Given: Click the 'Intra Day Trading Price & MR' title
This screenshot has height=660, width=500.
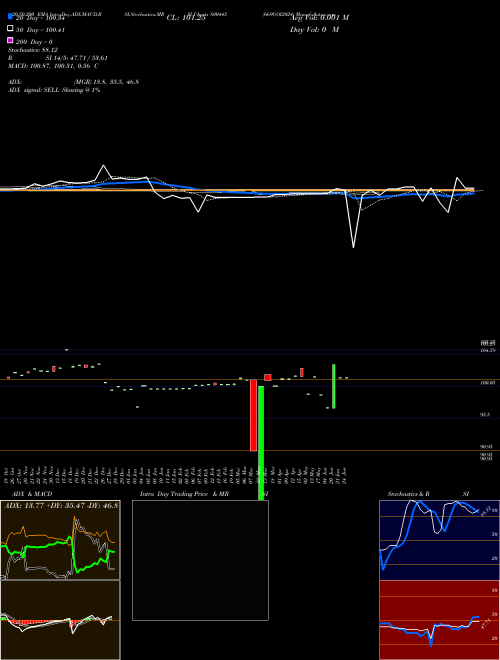Looking at the screenshot, I should pos(185,494).
